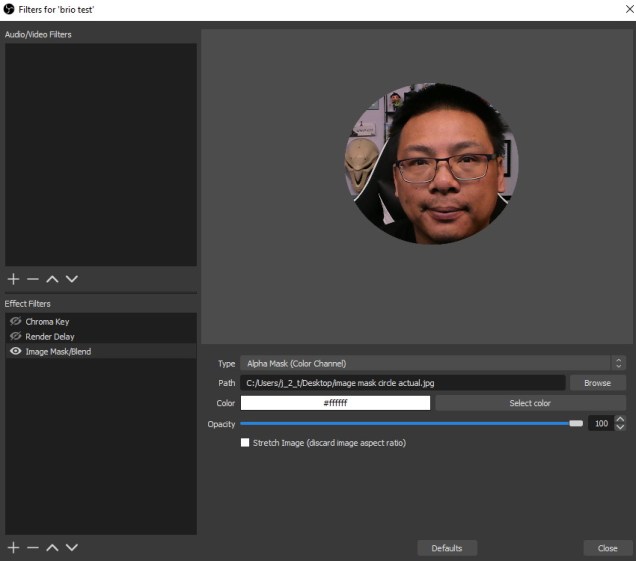Screen dimensions: 636x561
Task: Move effect filter up in the list
Action: pos(52,547)
